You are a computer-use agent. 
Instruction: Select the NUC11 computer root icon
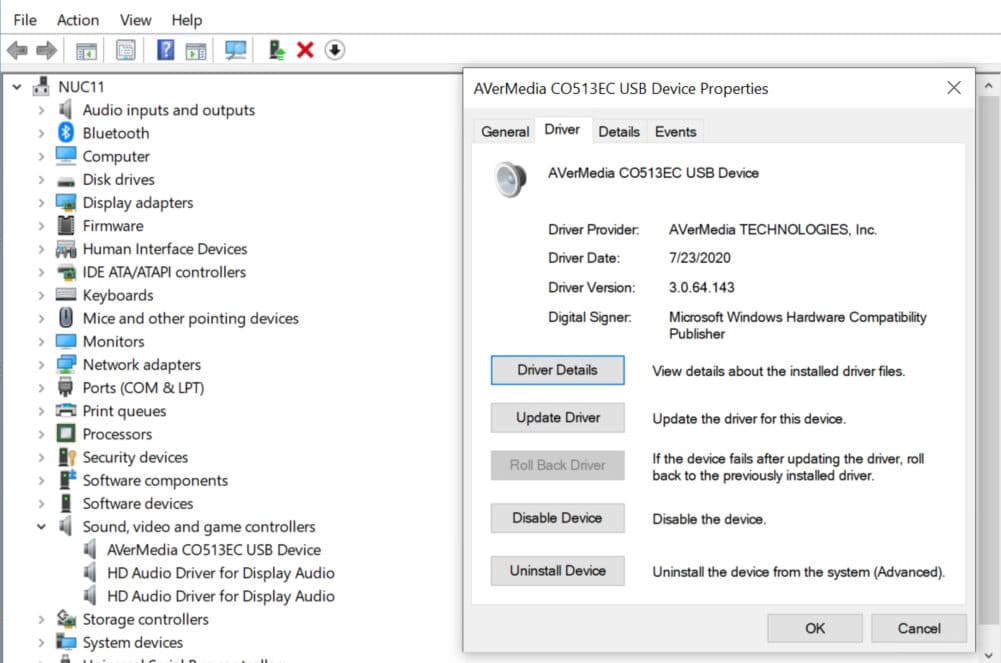pos(41,86)
